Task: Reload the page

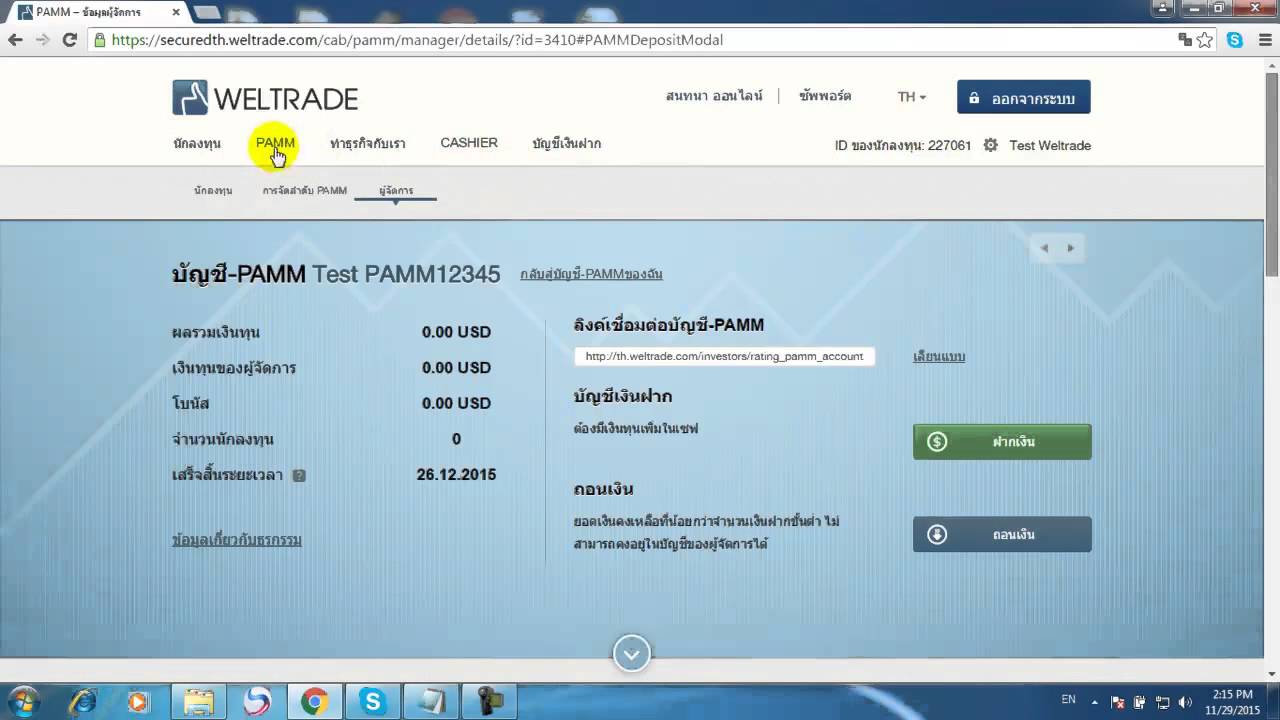Action: click(69, 40)
